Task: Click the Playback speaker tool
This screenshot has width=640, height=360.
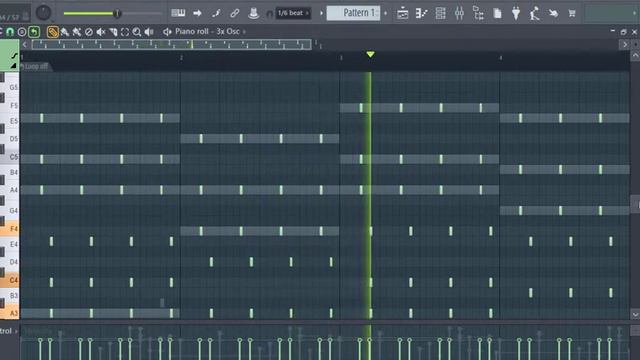Action: (149, 32)
